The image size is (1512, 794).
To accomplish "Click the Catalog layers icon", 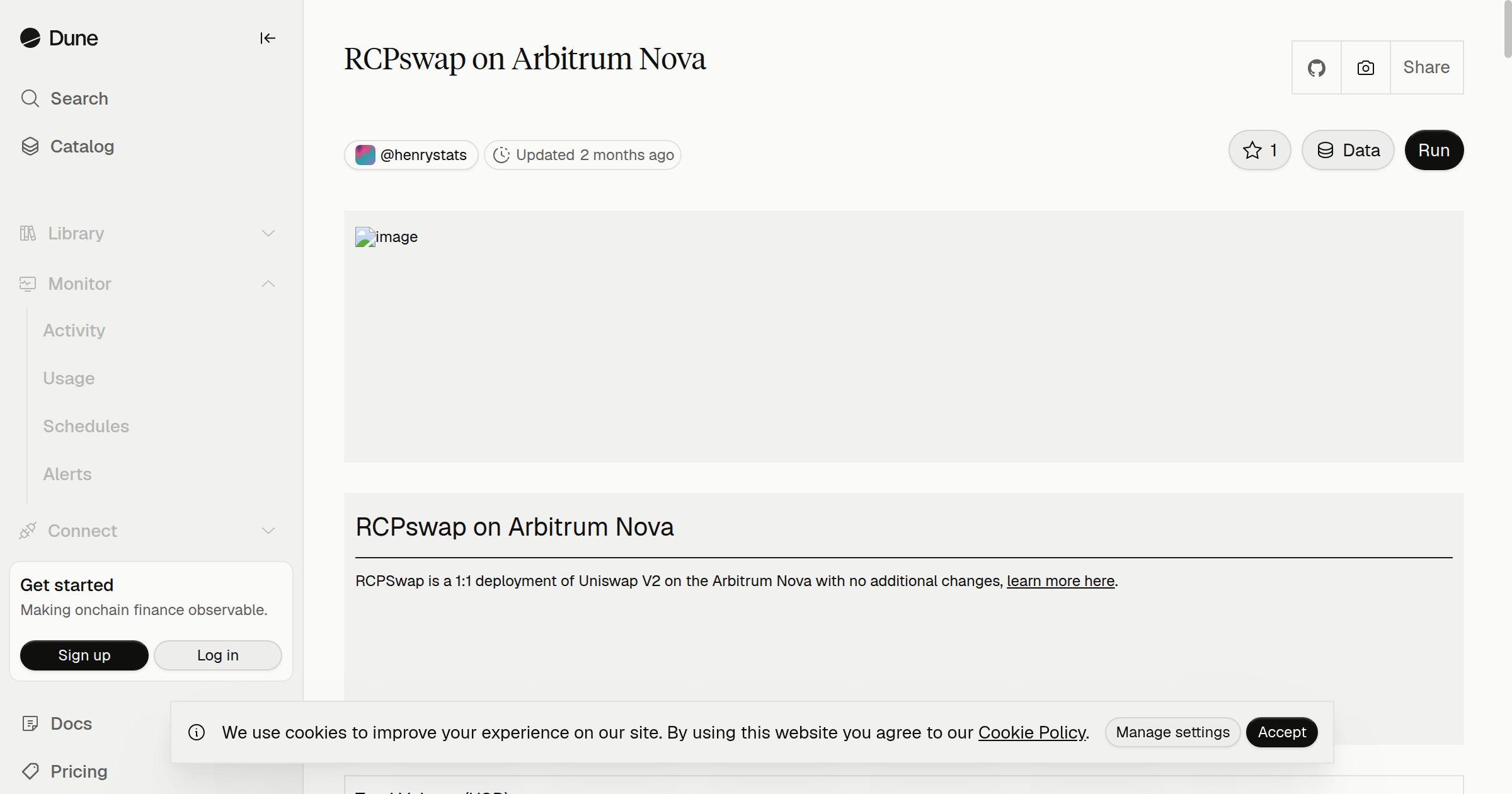I will pyautogui.click(x=30, y=146).
